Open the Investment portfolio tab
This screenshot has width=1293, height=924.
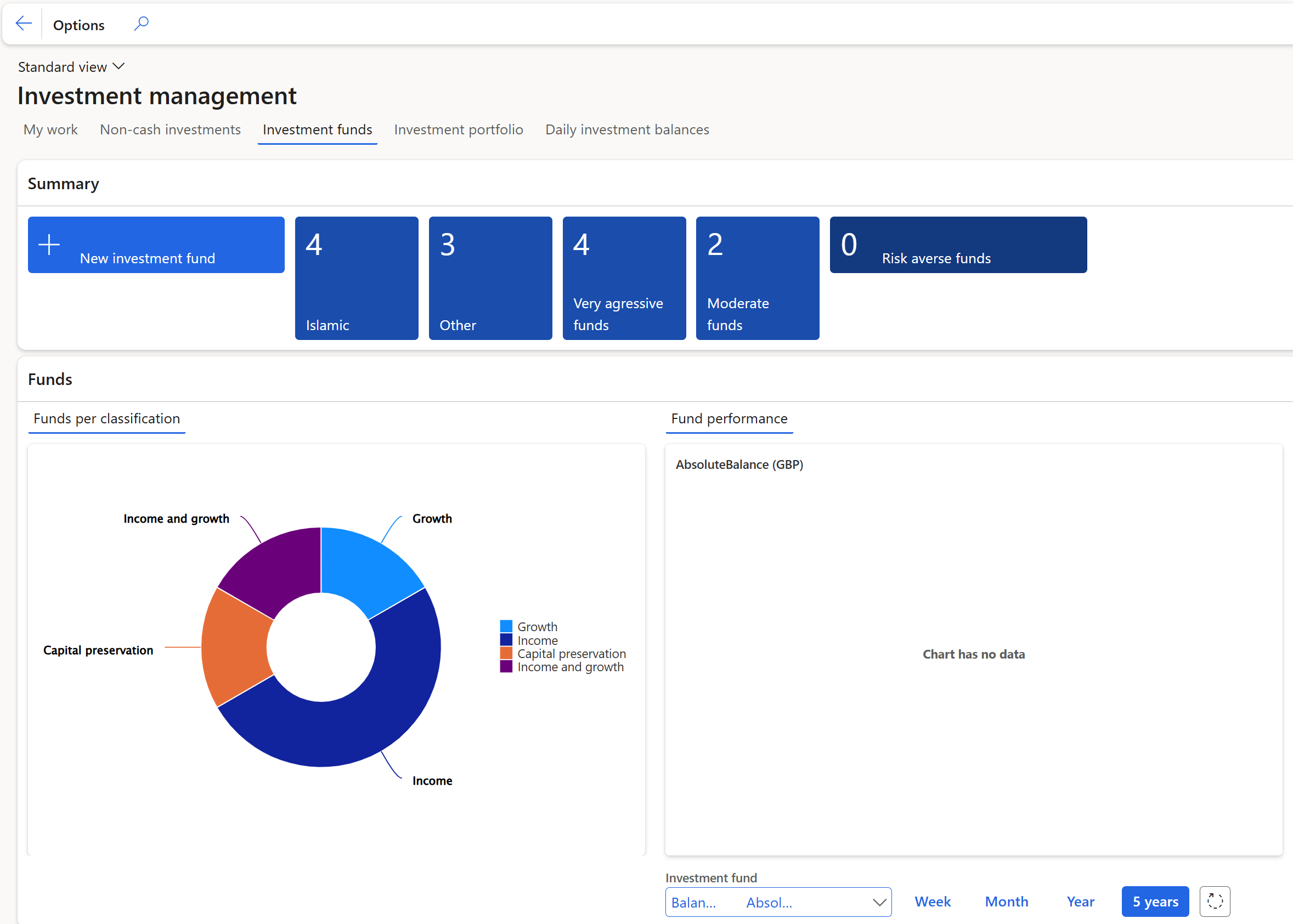click(x=458, y=130)
